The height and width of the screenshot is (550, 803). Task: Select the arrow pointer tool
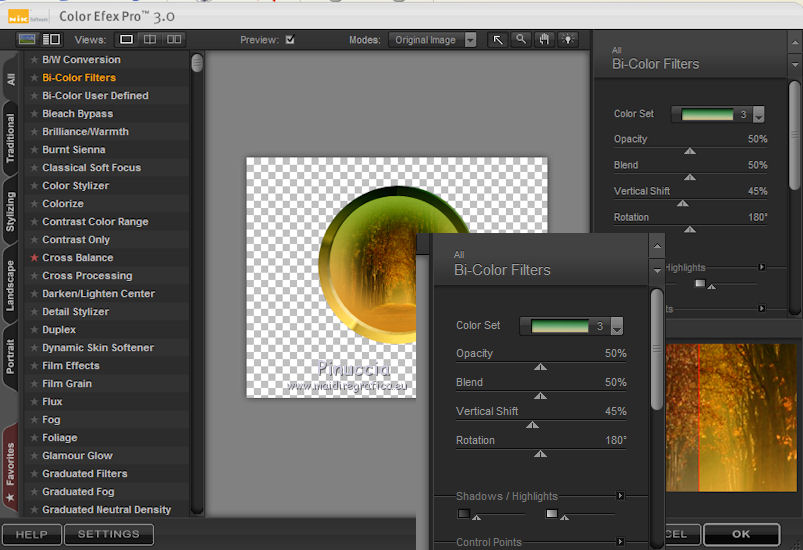pos(497,40)
